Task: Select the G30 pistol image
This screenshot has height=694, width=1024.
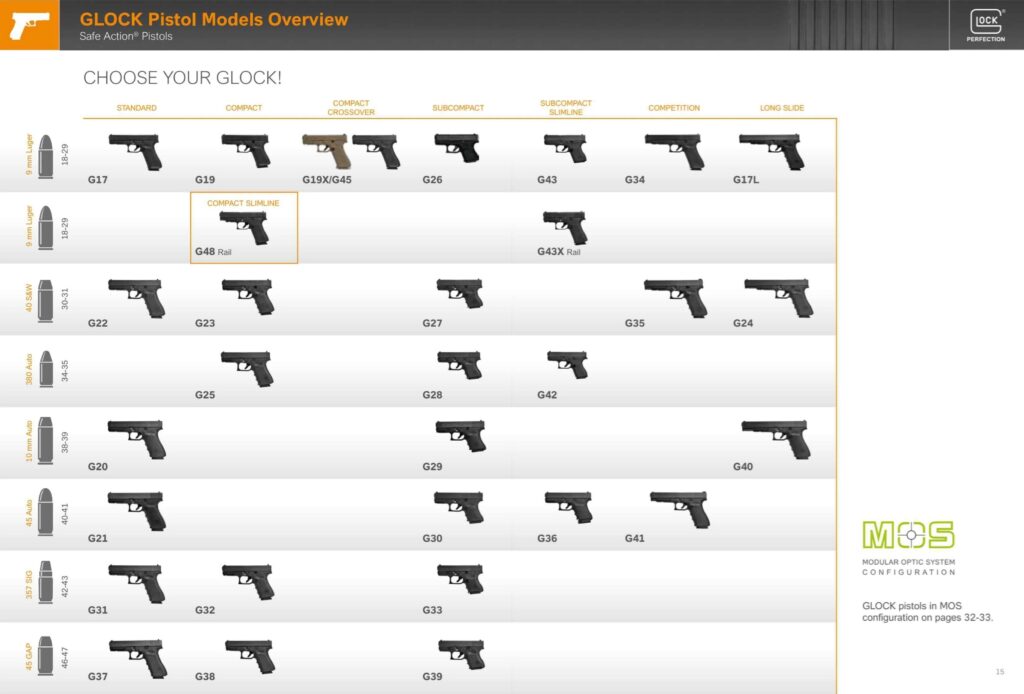Action: coord(460,508)
